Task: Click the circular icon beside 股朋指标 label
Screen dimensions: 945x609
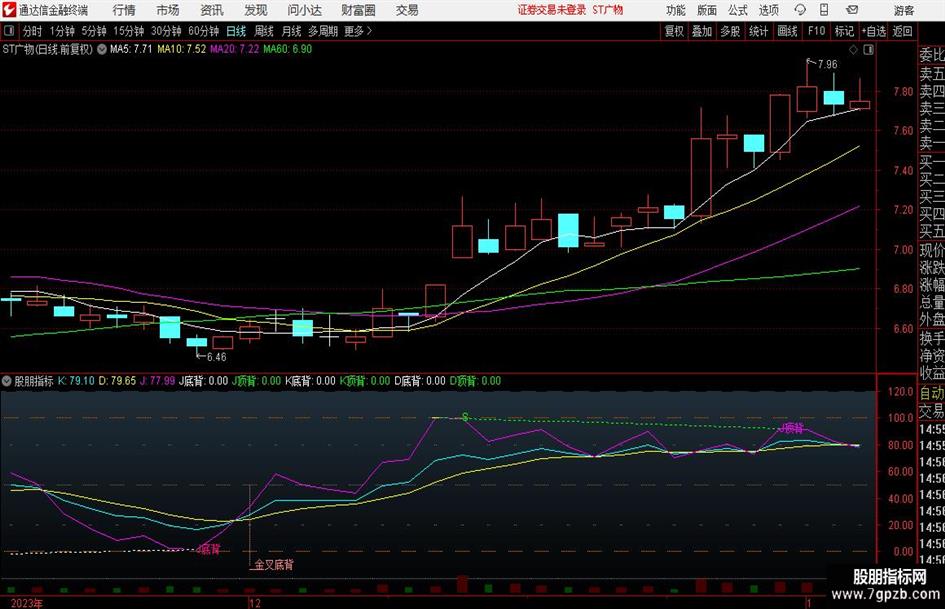Action: (6, 381)
